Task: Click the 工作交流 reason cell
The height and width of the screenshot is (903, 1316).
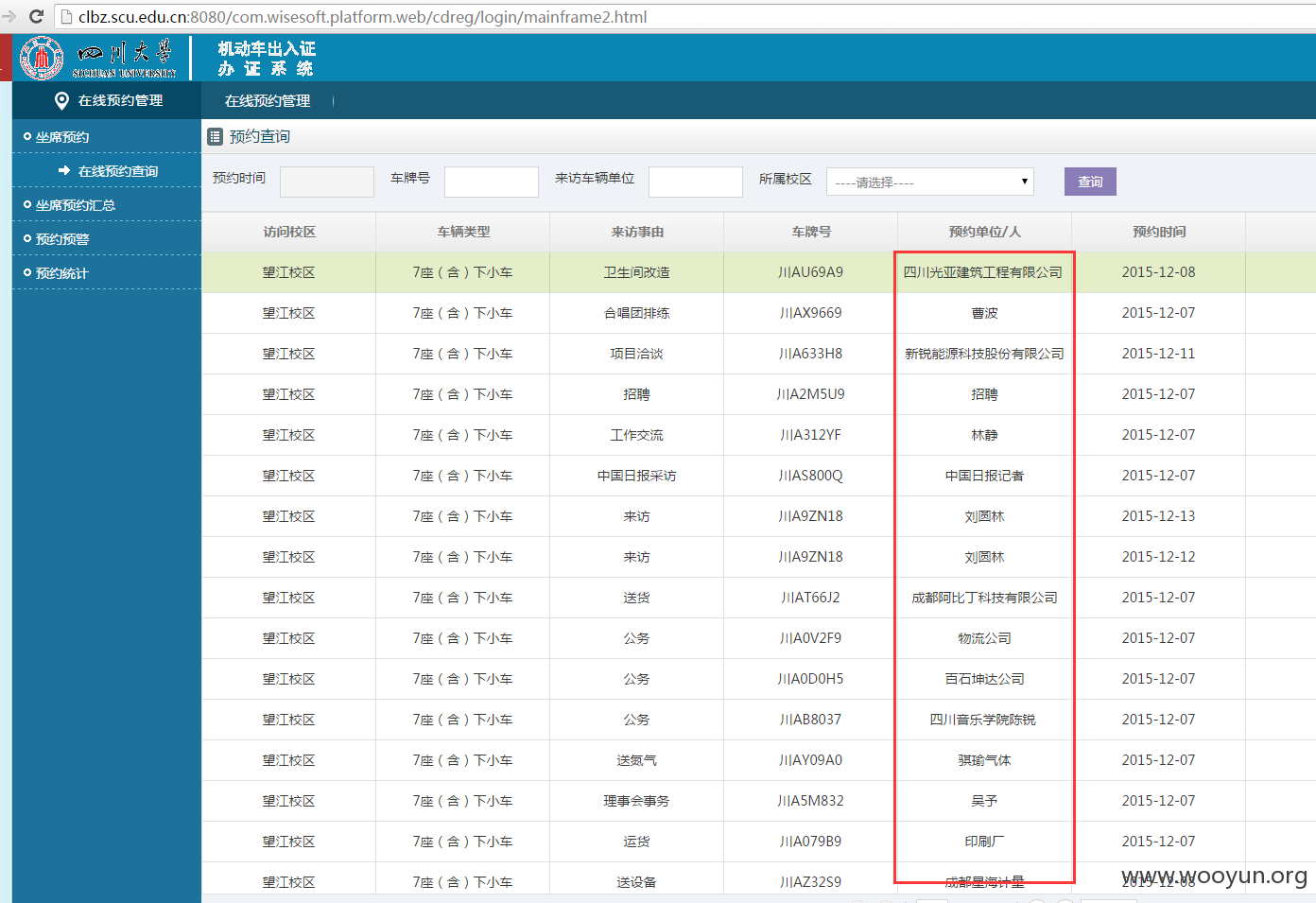Action: coord(637,435)
